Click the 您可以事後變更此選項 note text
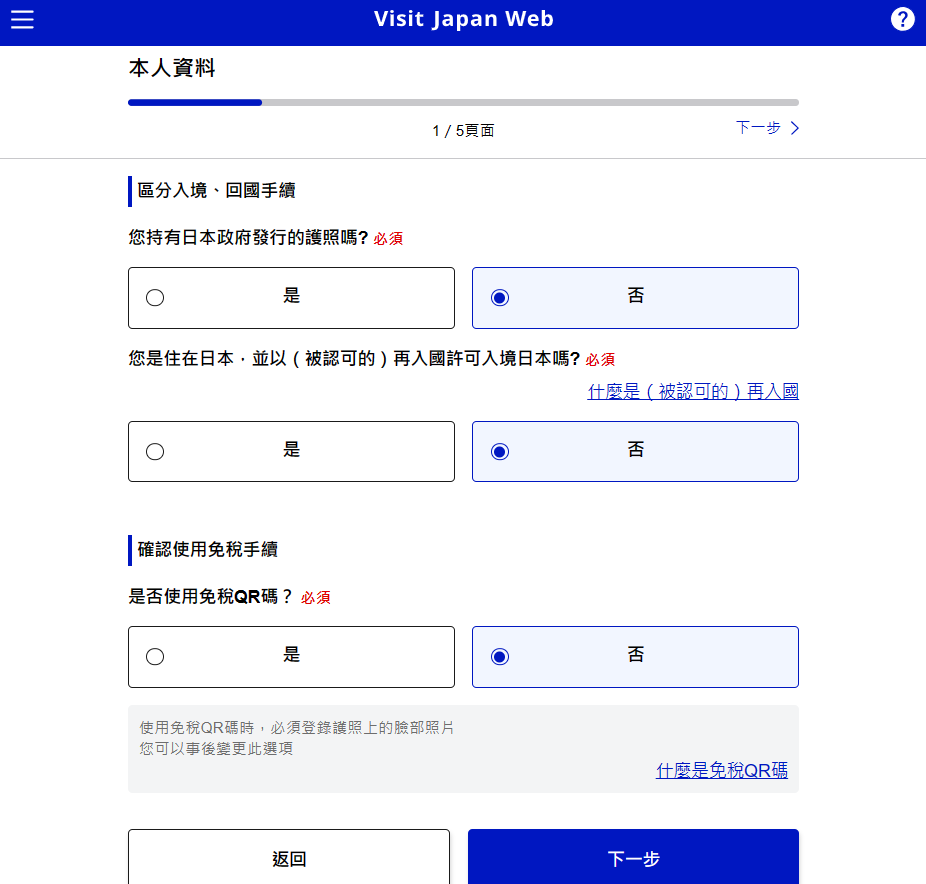 click(x=216, y=749)
